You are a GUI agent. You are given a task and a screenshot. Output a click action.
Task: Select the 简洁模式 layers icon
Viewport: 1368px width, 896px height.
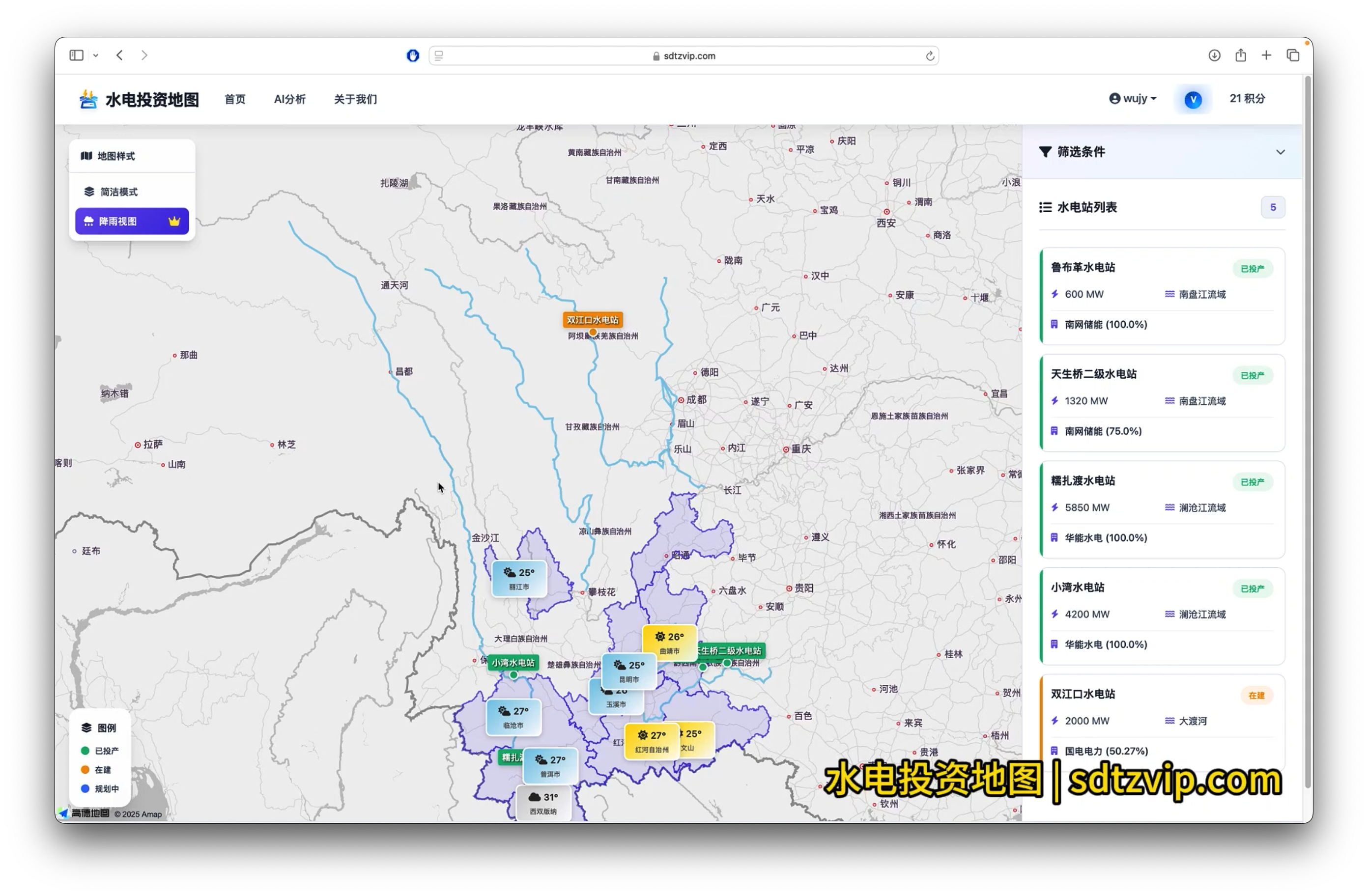pyautogui.click(x=89, y=191)
